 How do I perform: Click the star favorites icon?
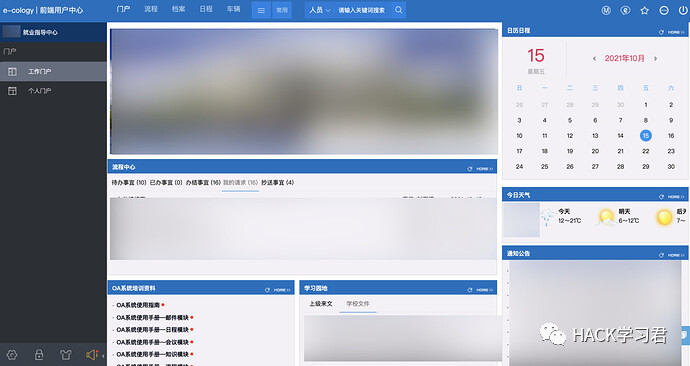pyautogui.click(x=644, y=10)
